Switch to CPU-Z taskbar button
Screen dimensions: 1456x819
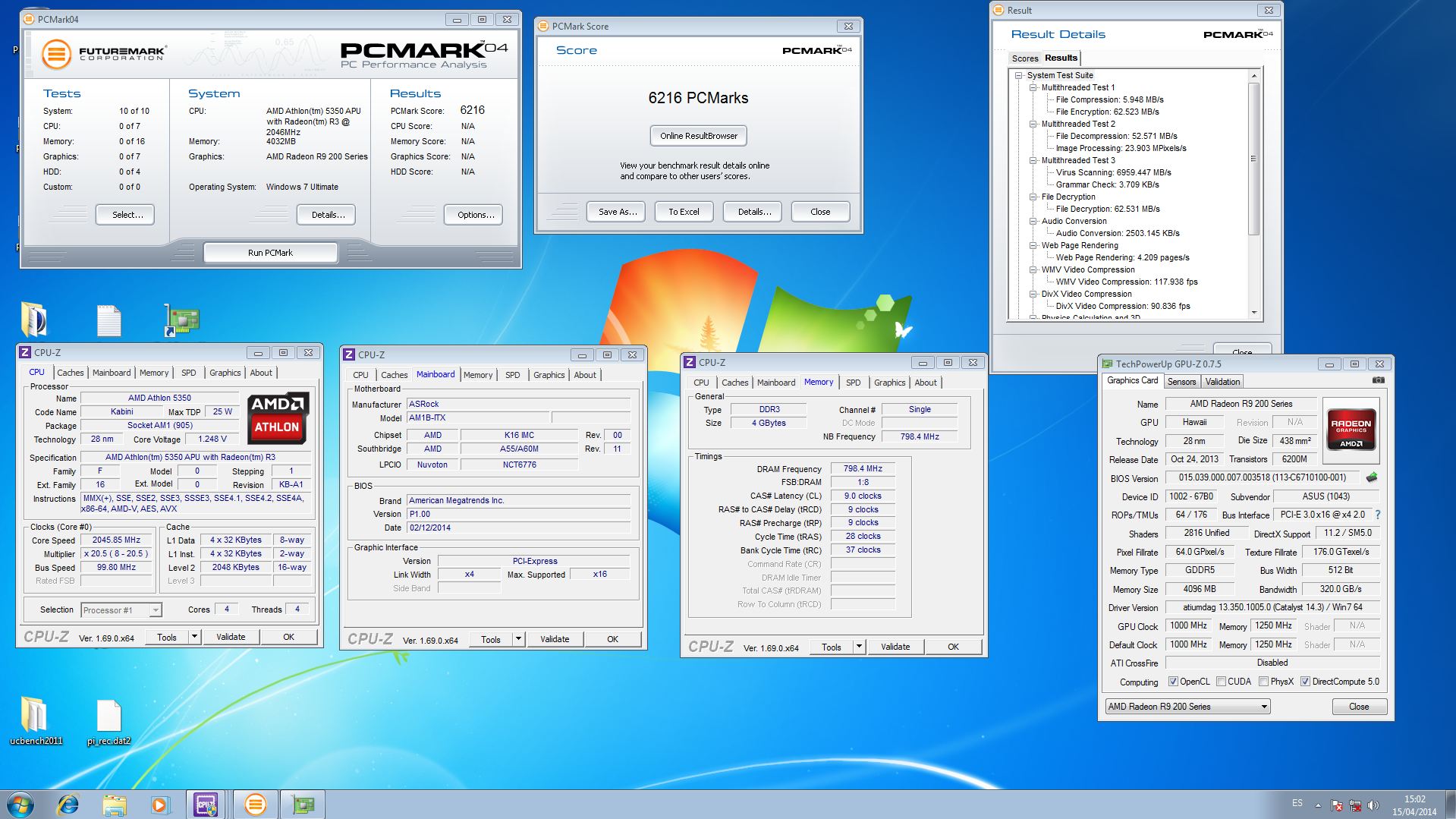pos(207,805)
